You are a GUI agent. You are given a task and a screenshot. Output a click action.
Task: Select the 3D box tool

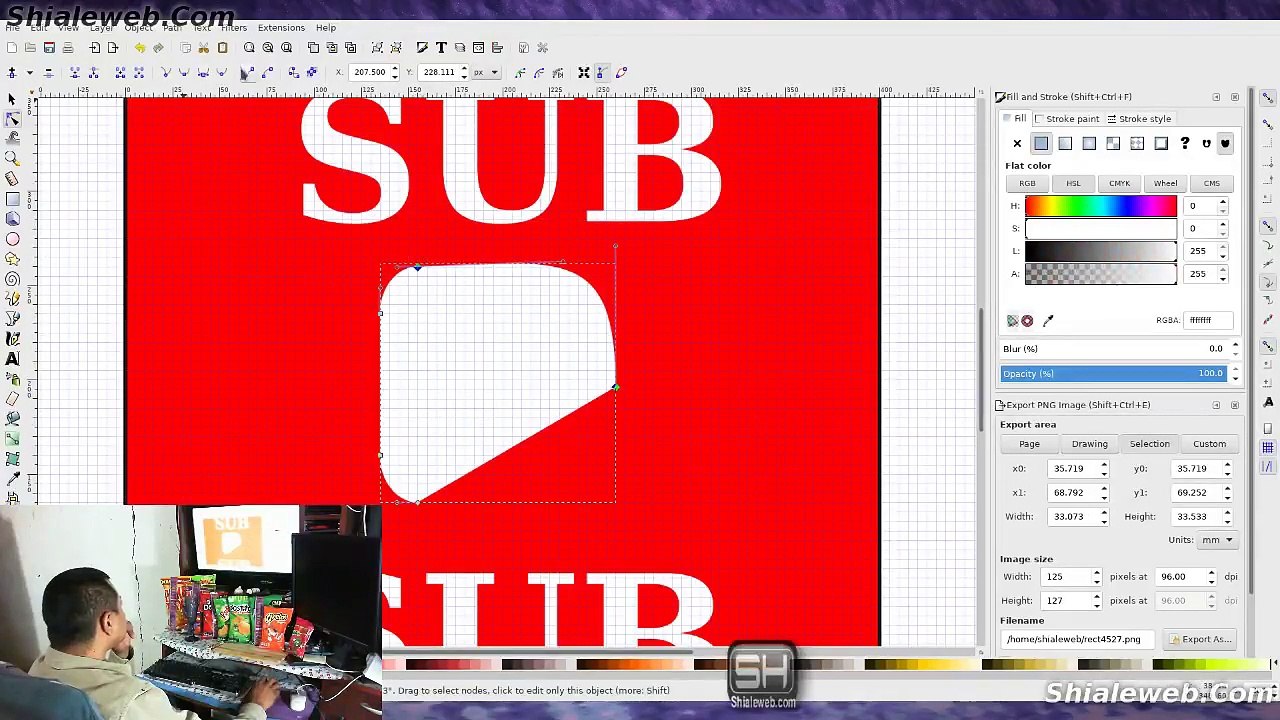[12, 219]
